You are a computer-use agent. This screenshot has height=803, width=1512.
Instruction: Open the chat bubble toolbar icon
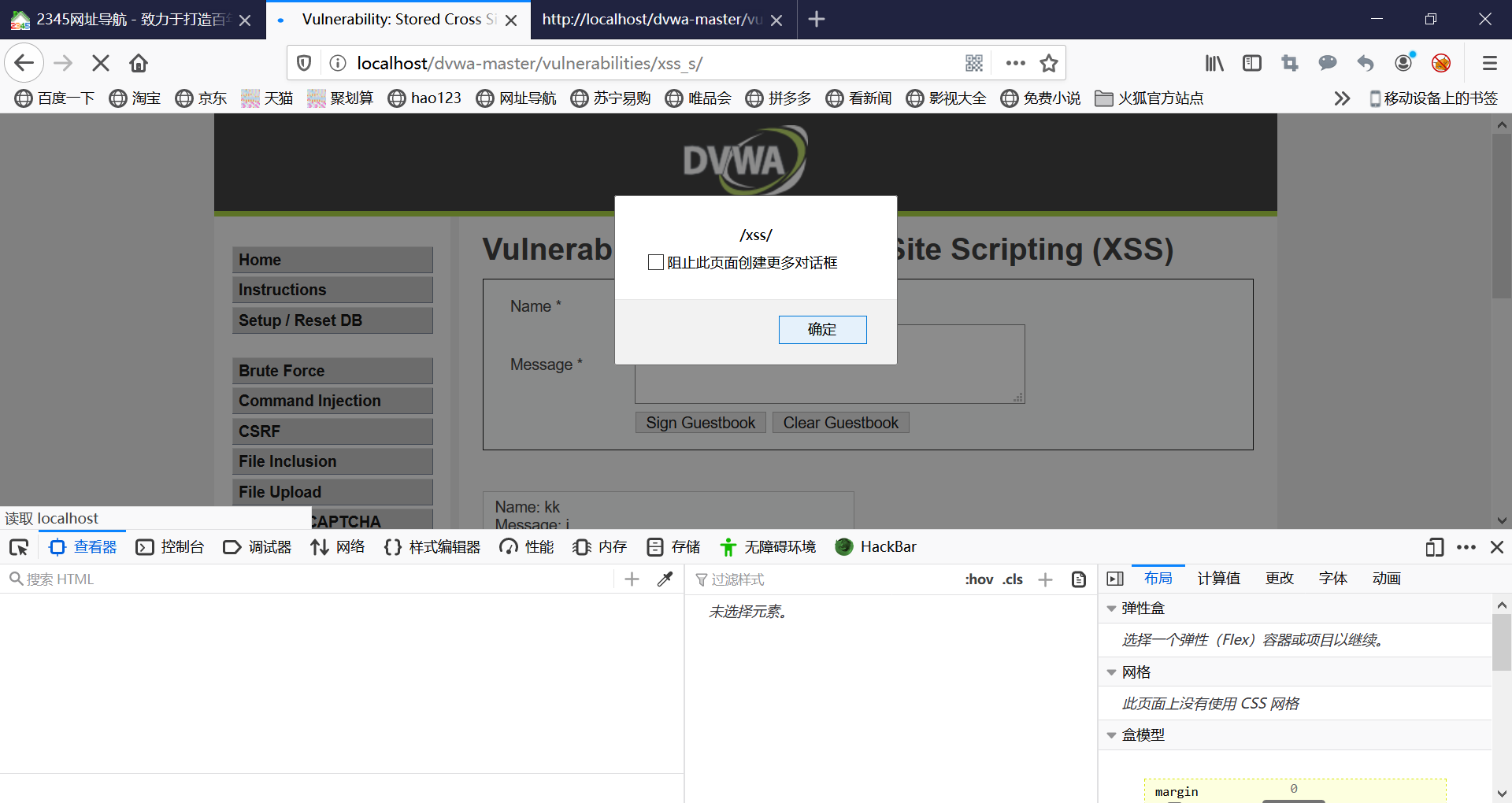(1328, 63)
